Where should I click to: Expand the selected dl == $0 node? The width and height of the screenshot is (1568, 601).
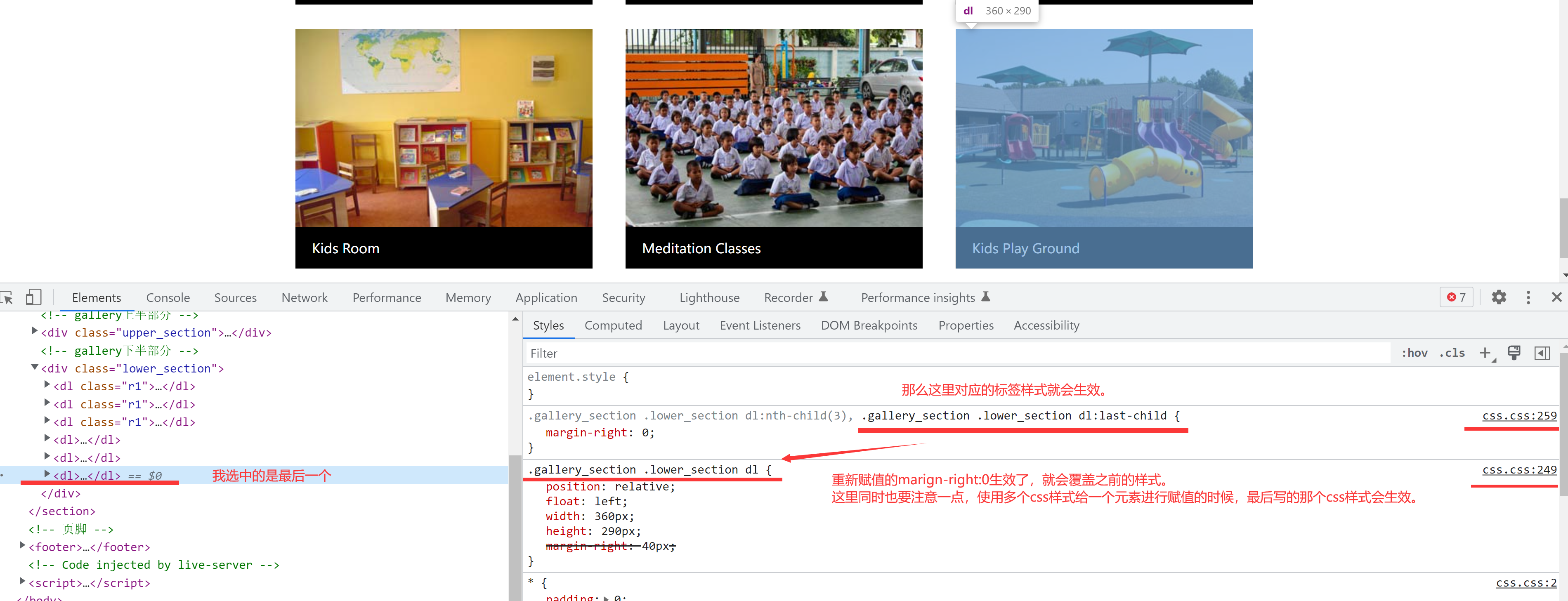coord(47,474)
